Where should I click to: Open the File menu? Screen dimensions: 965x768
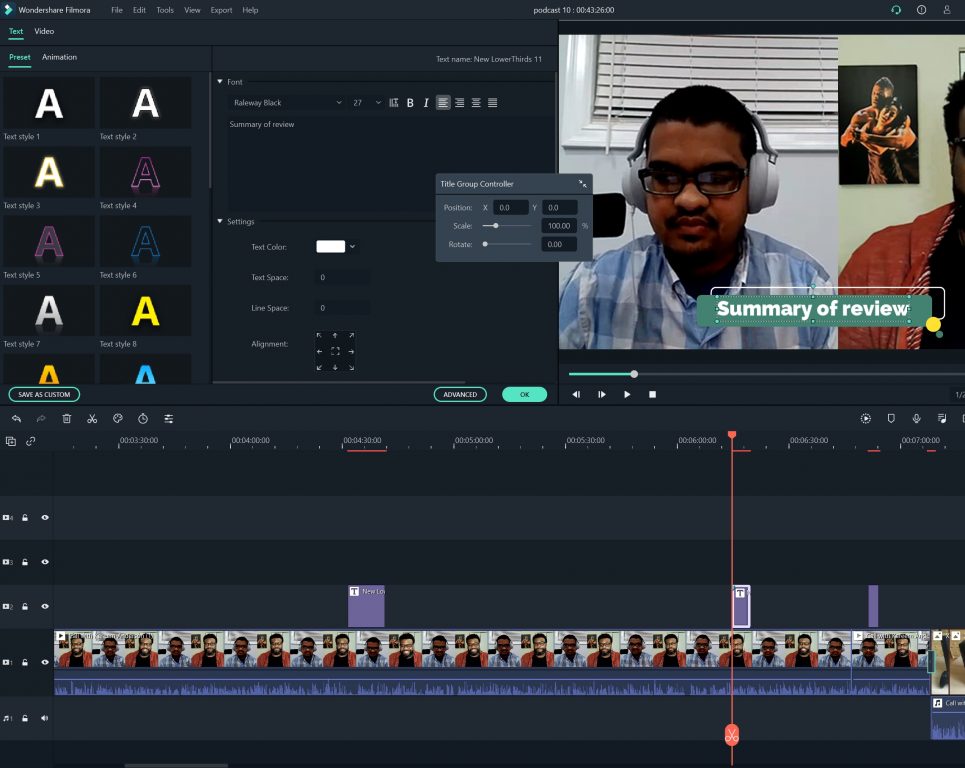point(117,10)
